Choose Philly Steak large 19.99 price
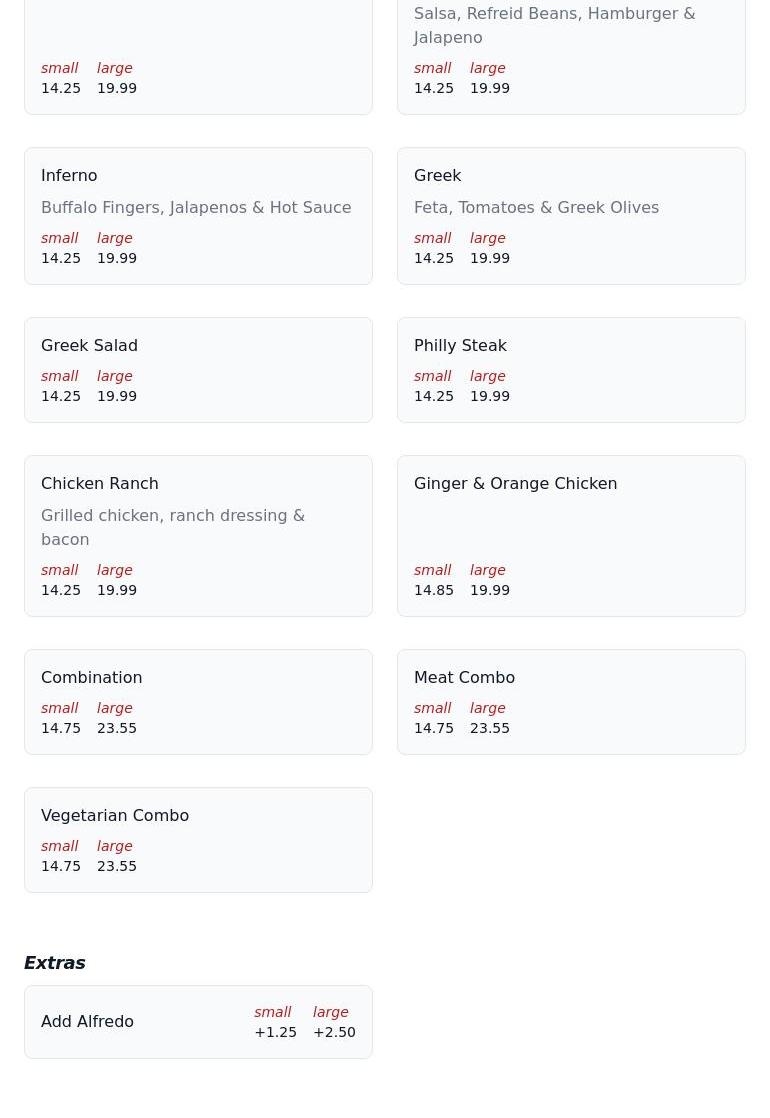This screenshot has height=1118, width=770. tap(490, 396)
